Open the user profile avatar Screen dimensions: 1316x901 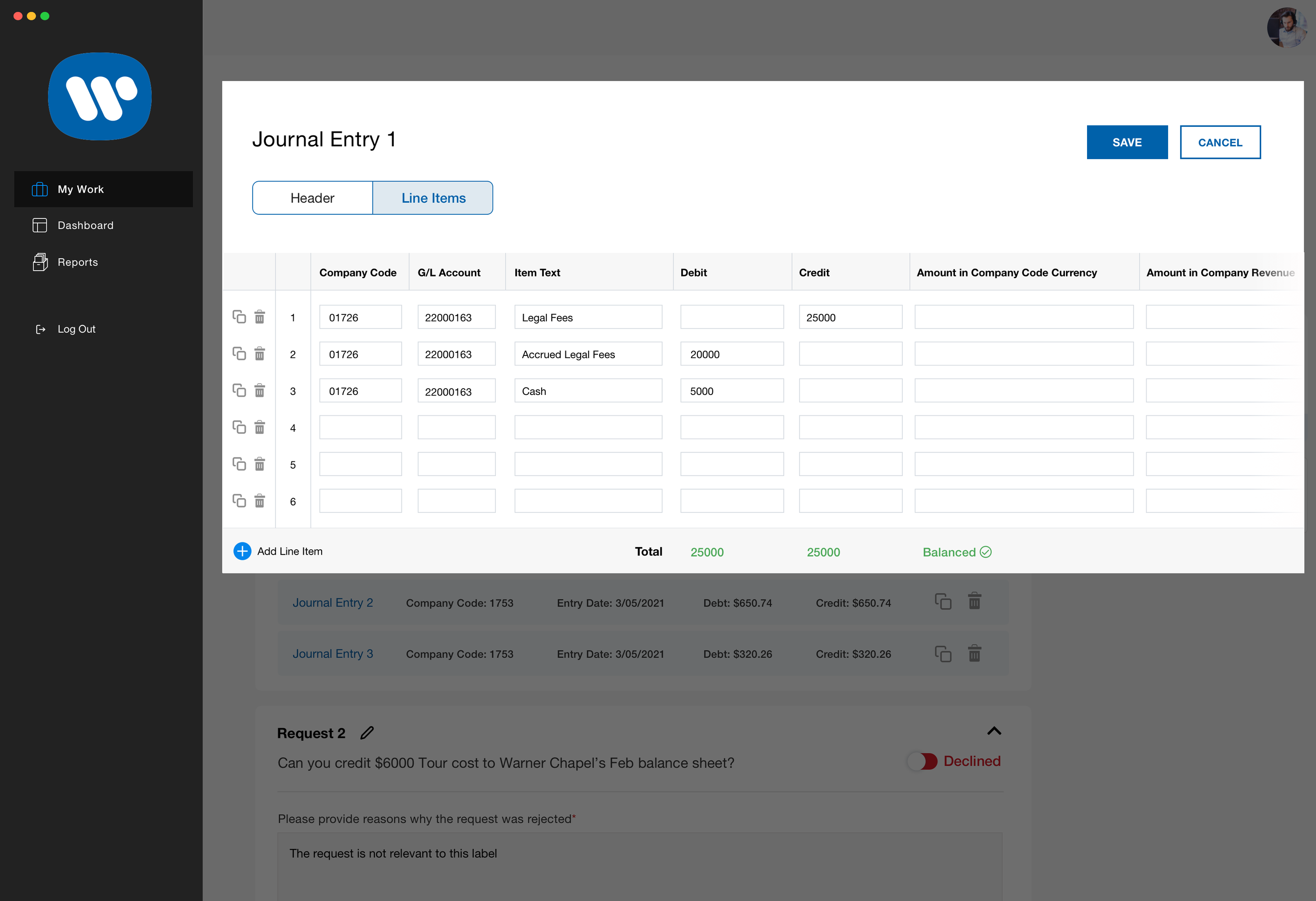click(x=1287, y=27)
